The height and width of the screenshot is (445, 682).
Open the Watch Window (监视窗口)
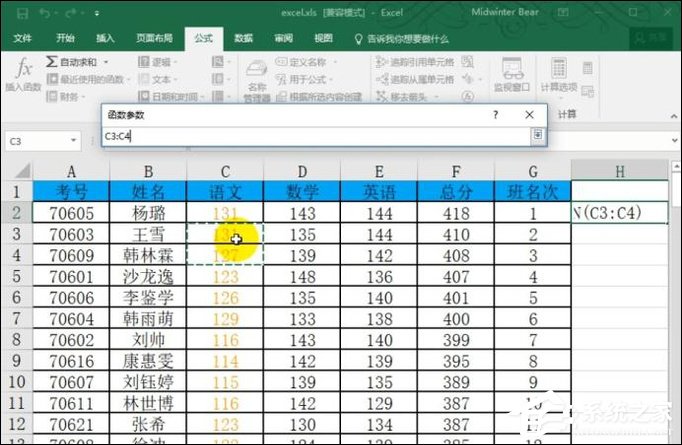[x=512, y=74]
